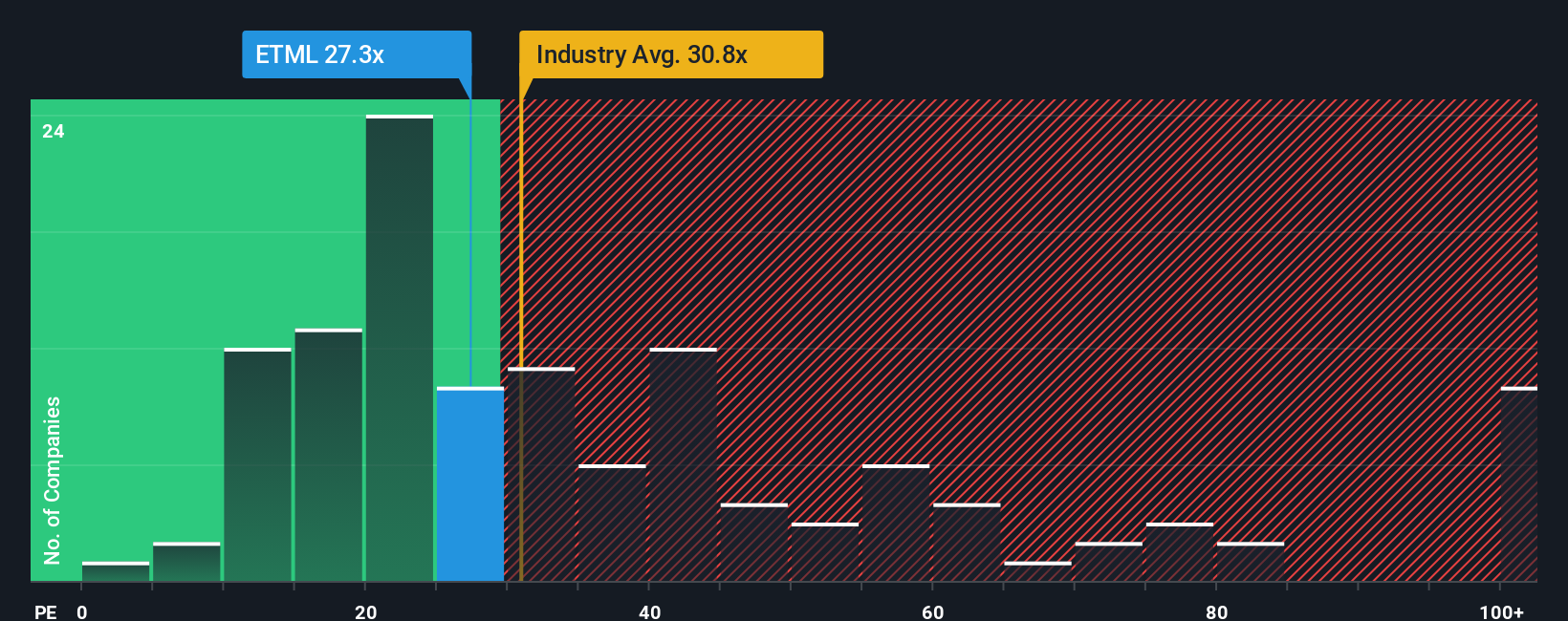The width and height of the screenshot is (1568, 621).
Task: Click the bar for PE 35 to 40
Action: pyautogui.click(x=613, y=524)
